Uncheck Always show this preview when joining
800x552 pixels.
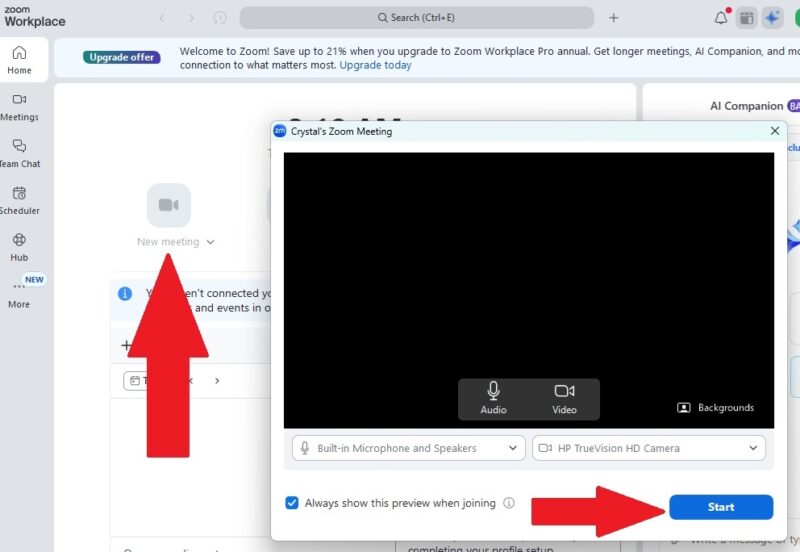[292, 503]
